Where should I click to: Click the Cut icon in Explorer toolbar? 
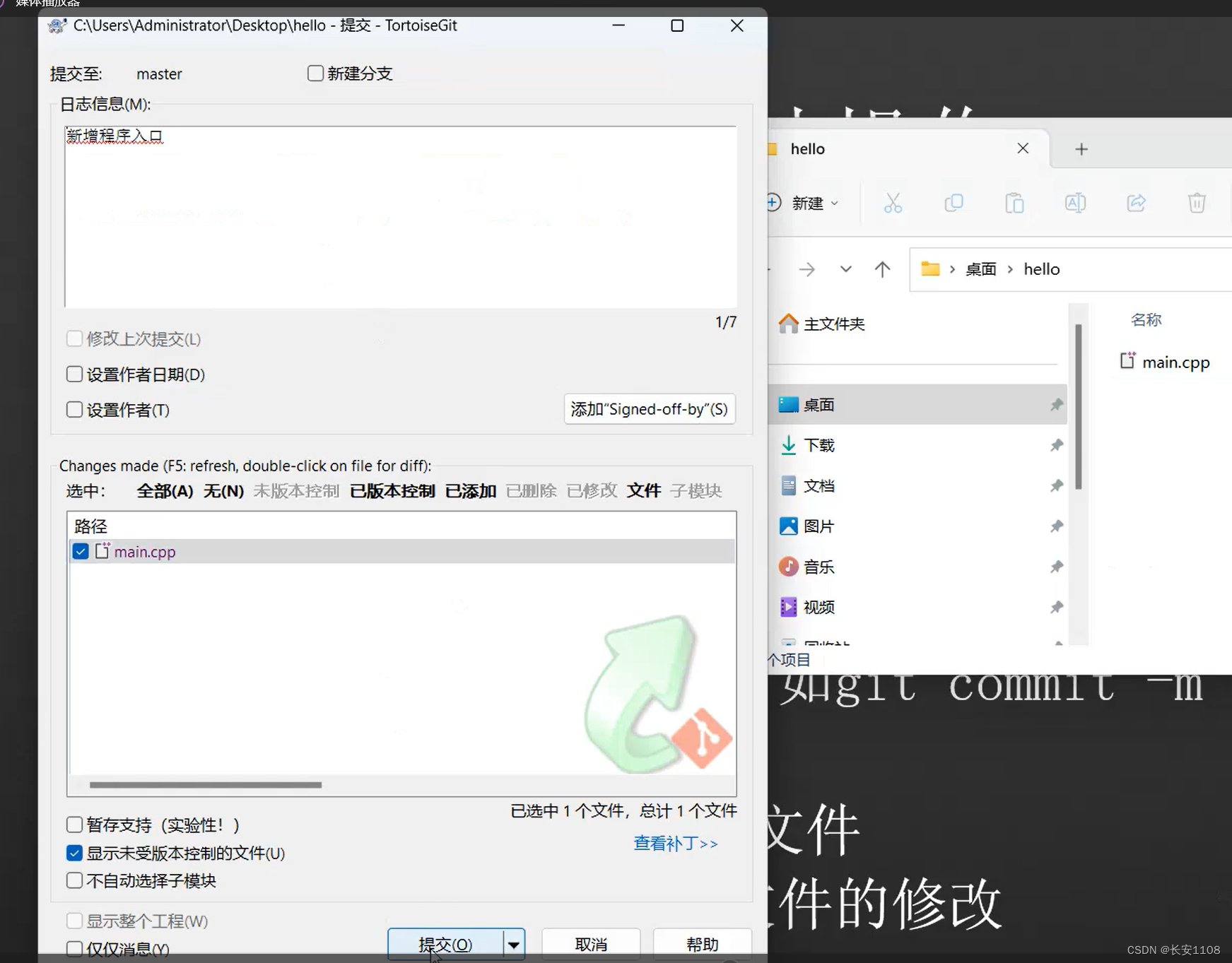coord(893,203)
